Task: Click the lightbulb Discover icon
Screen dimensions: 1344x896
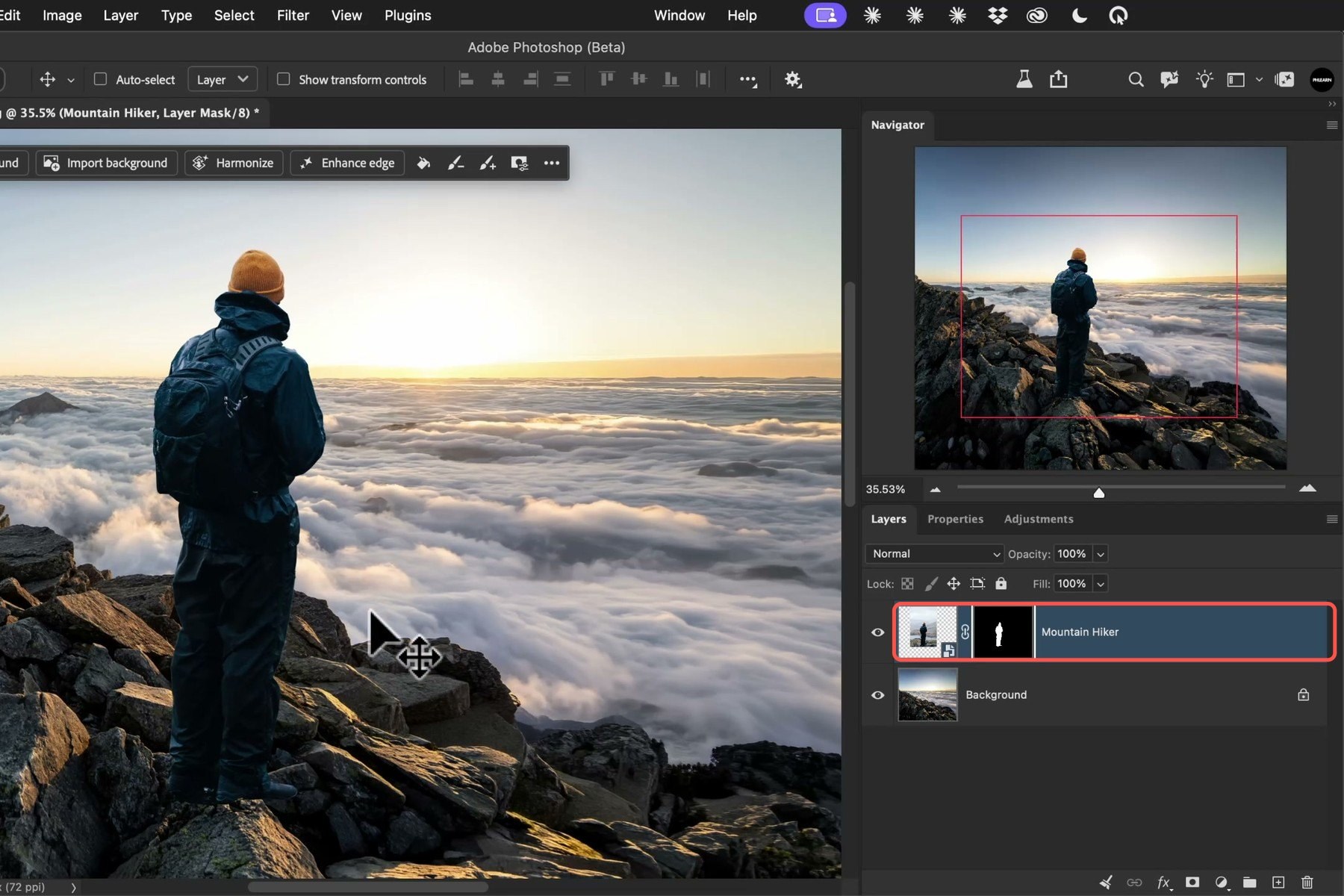Action: pos(1204,79)
